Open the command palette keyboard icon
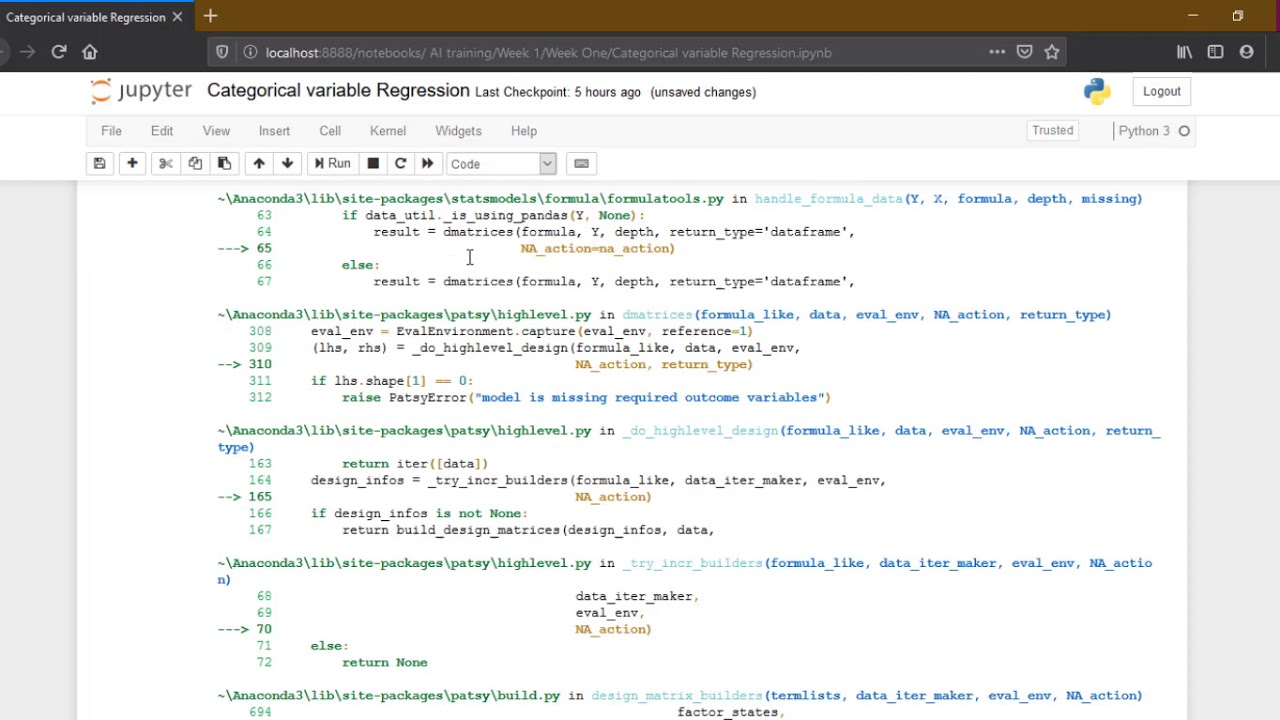Screen dimensions: 1280x720 (581, 164)
